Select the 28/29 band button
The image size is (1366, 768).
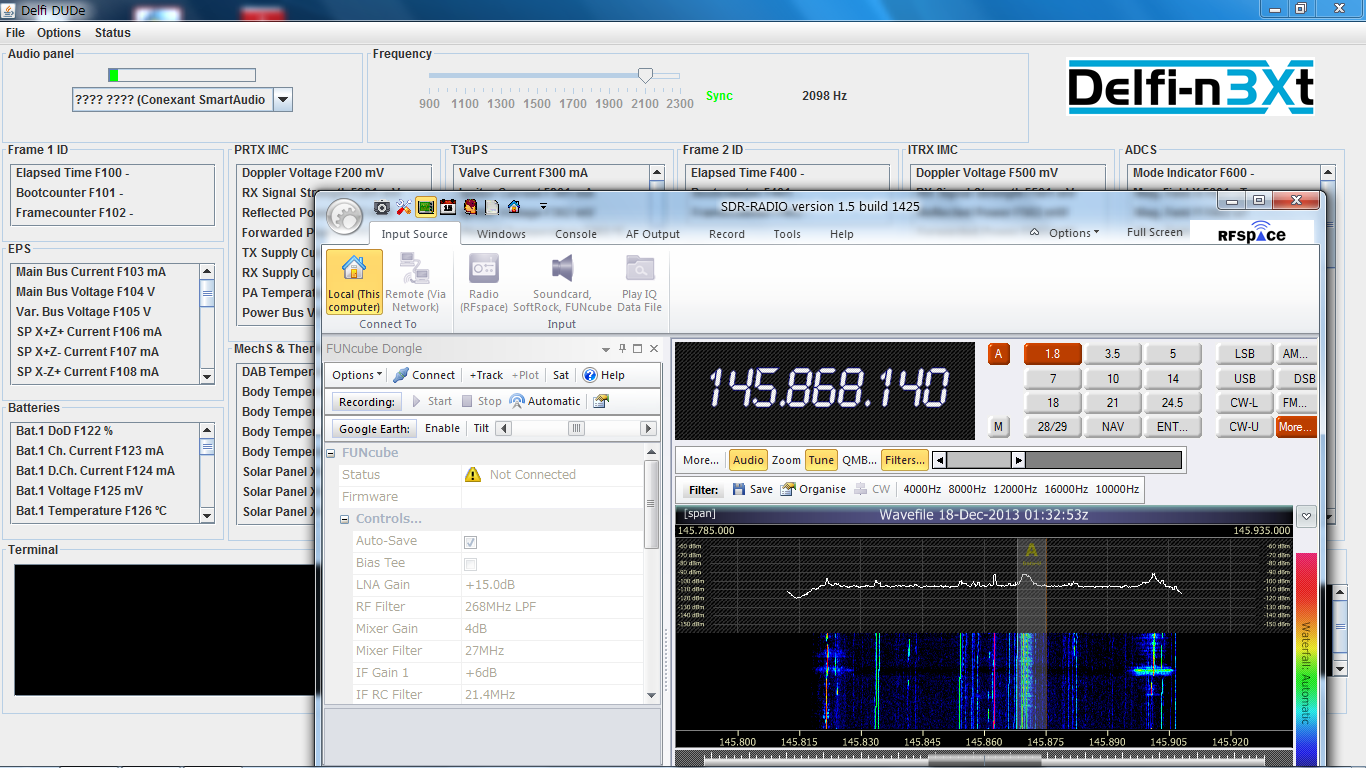[1053, 427]
